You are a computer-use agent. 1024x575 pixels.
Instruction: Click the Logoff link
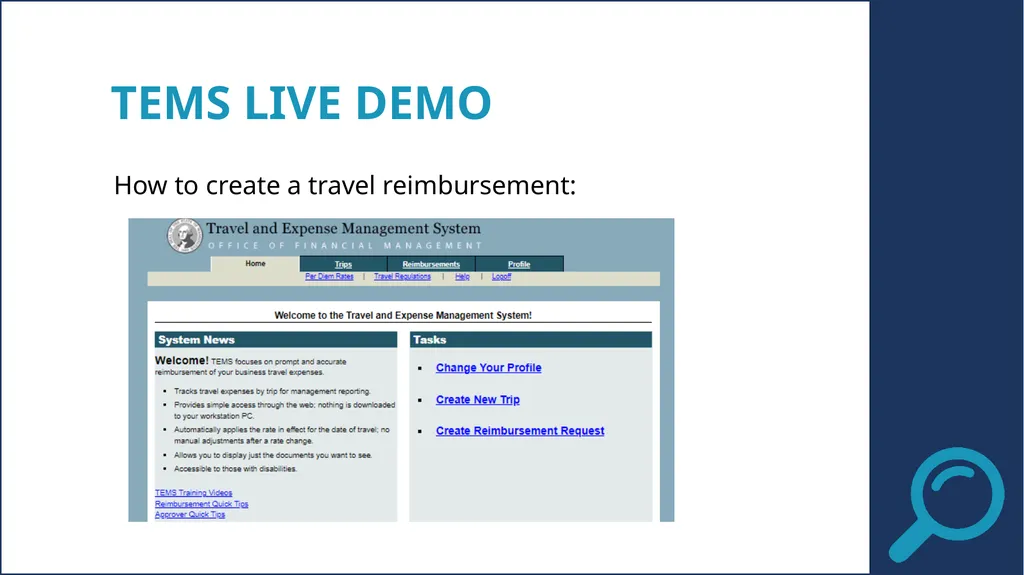point(502,276)
